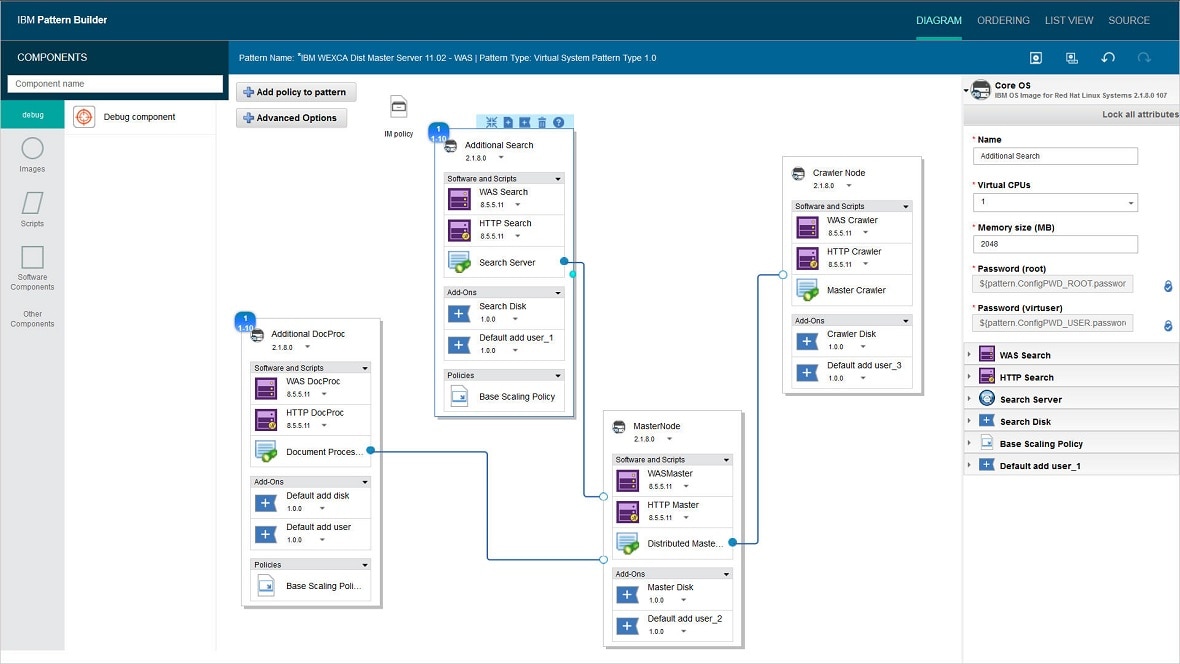Screen dimensions: 1180x664
Task: Collapse Policies section in Additional Search node
Action: tap(558, 376)
